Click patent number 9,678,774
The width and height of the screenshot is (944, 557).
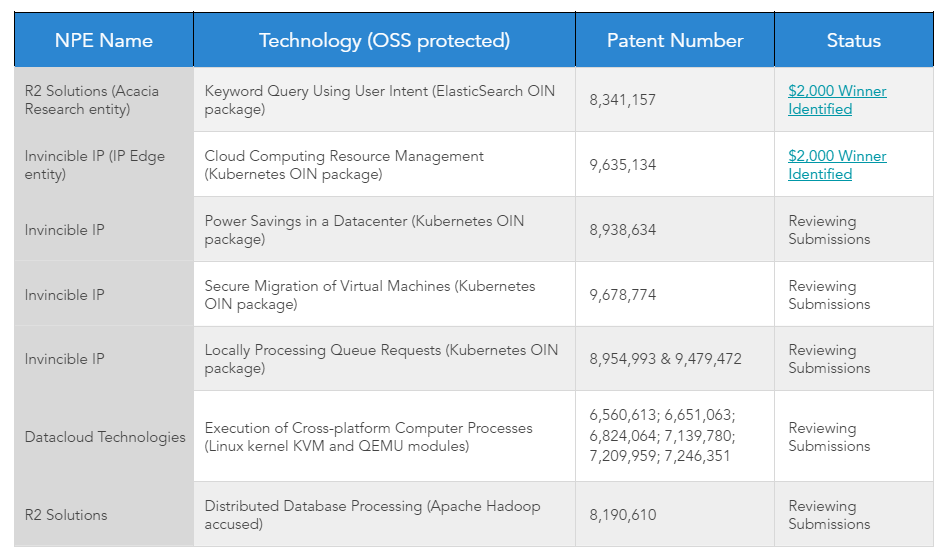[x=623, y=295]
